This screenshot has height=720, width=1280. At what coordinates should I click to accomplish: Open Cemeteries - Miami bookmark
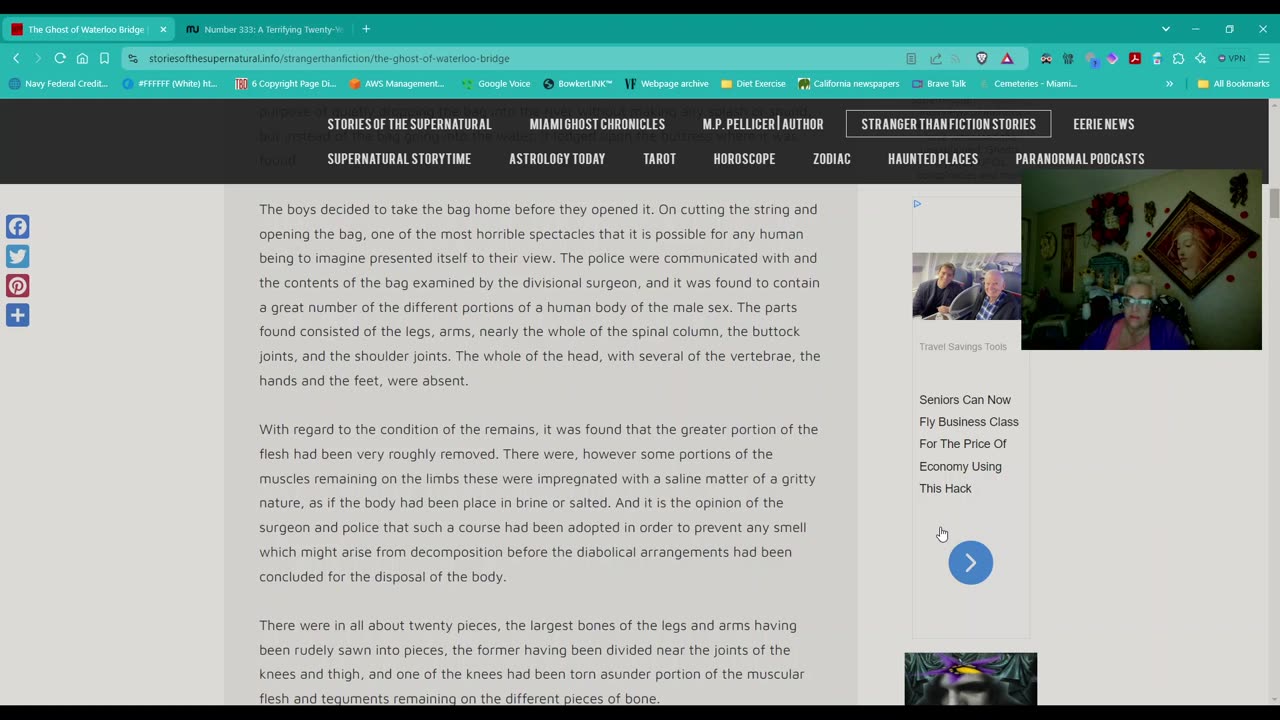coord(1027,84)
